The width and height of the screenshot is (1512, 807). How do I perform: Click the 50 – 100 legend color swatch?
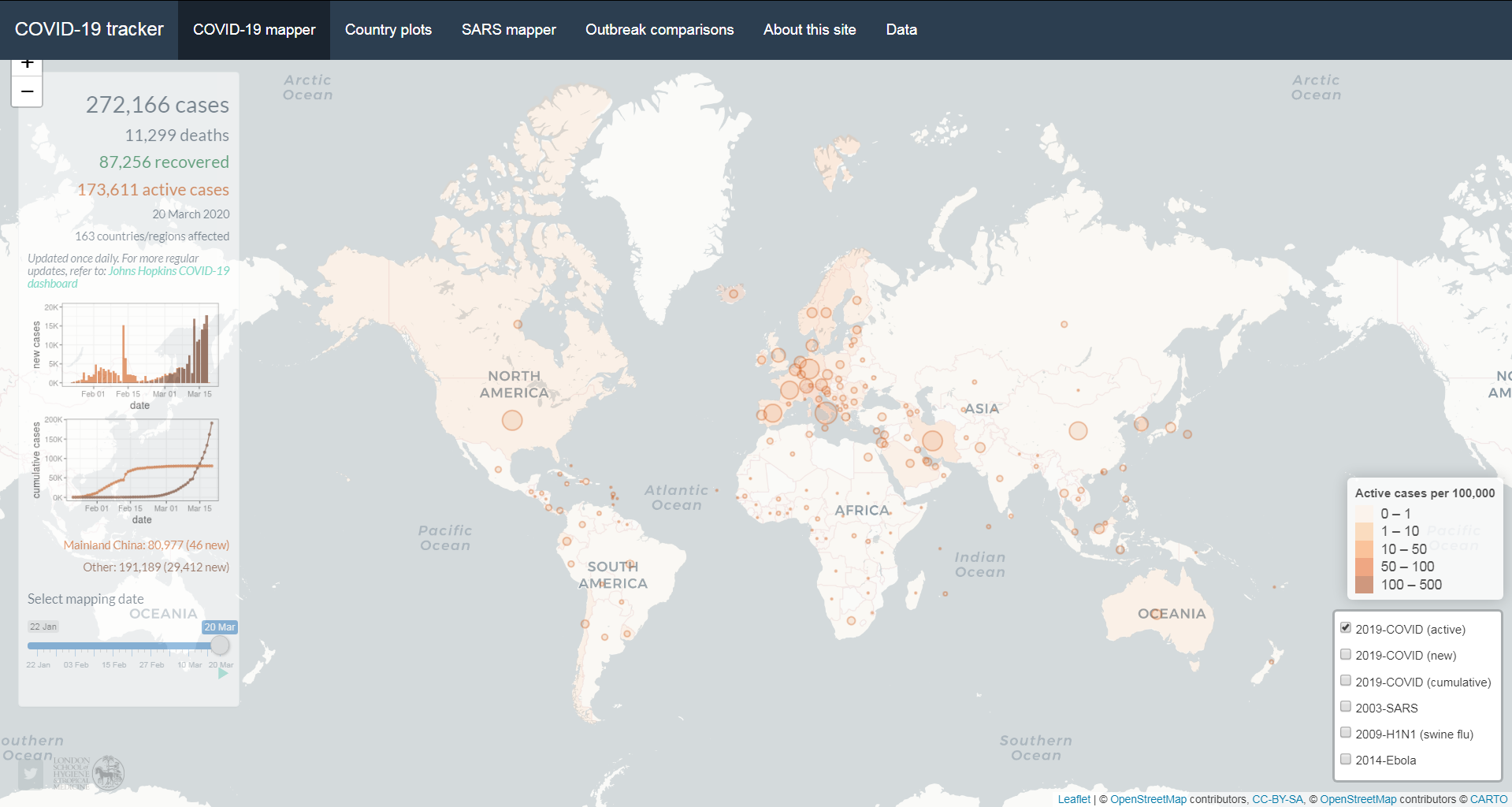(x=1365, y=566)
